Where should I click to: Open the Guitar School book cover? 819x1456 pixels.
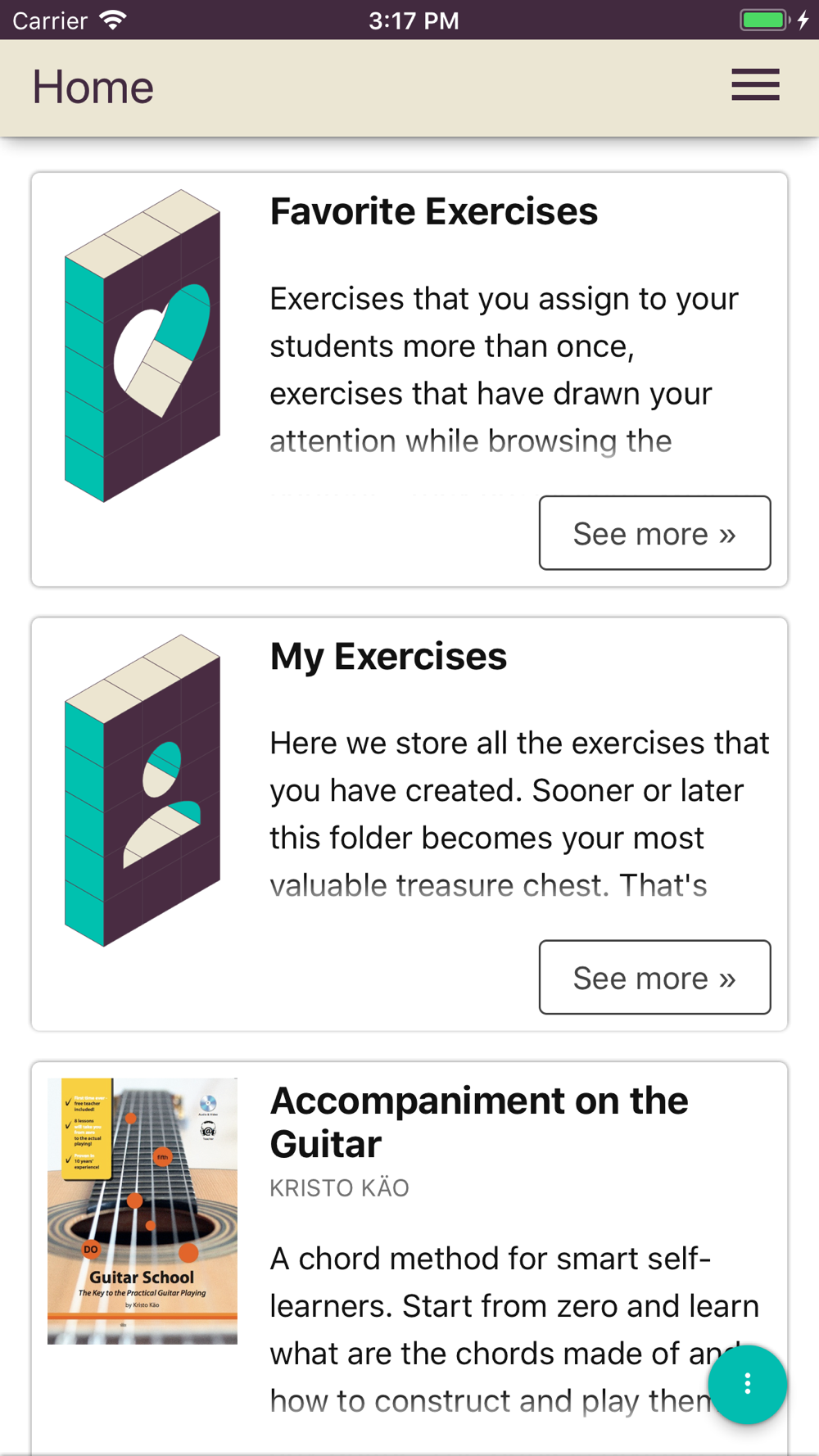143,1210
